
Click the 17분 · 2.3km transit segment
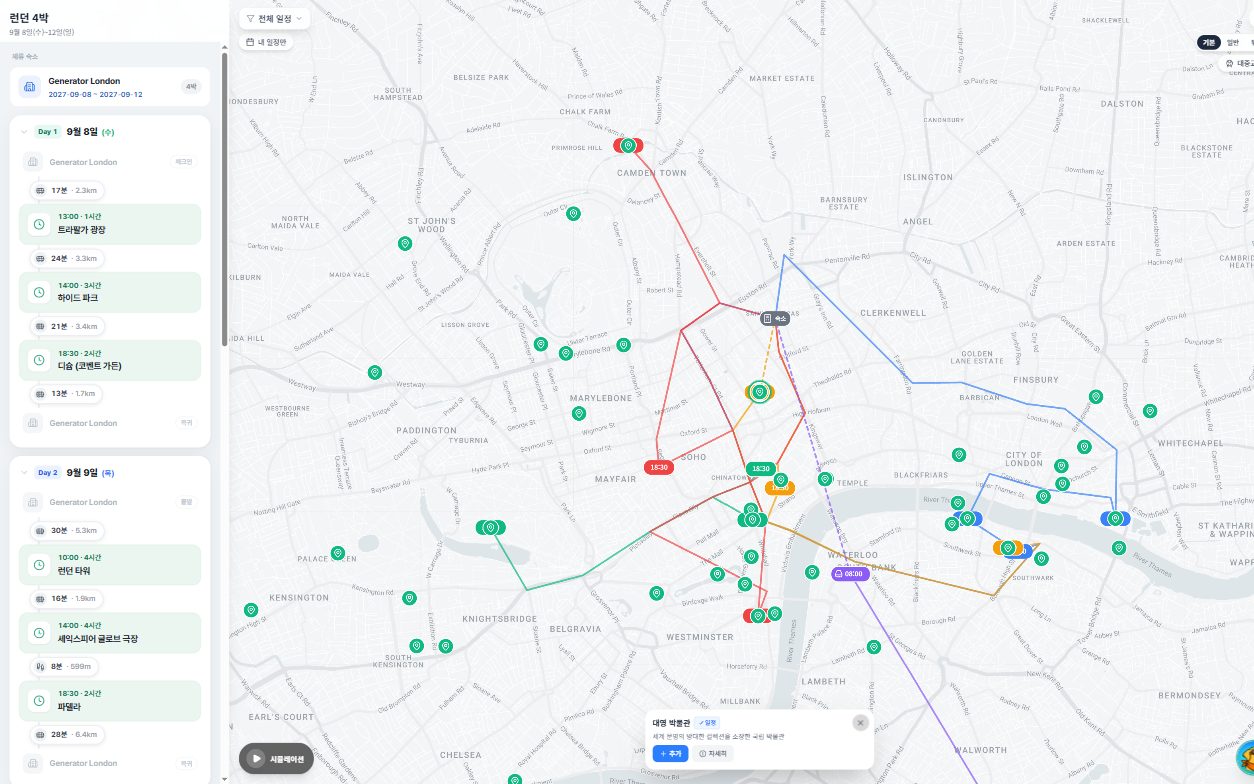click(67, 190)
